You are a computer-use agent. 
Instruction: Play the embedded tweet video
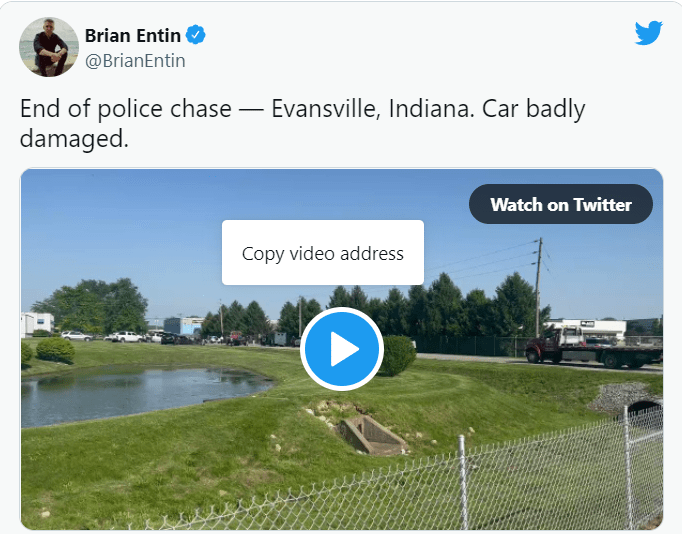point(342,349)
